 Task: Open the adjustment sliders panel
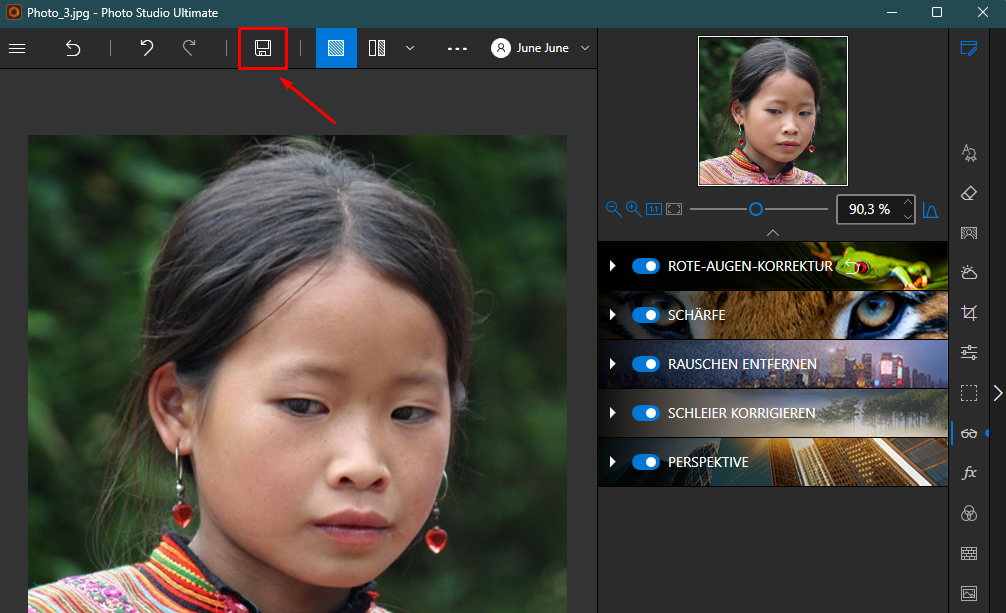tap(969, 352)
